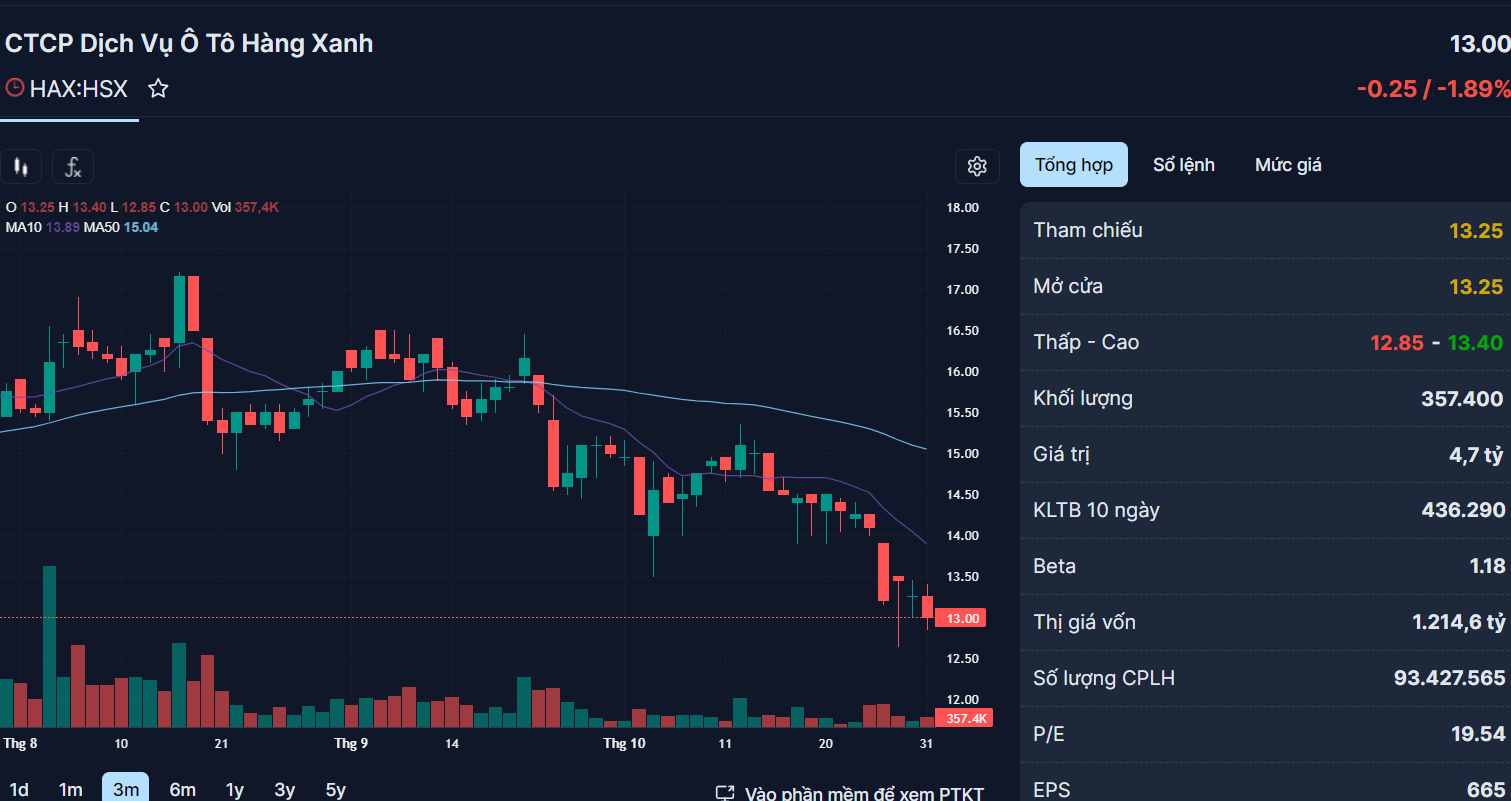
Task: Switch to the Mức giá tab
Action: pos(1288,164)
